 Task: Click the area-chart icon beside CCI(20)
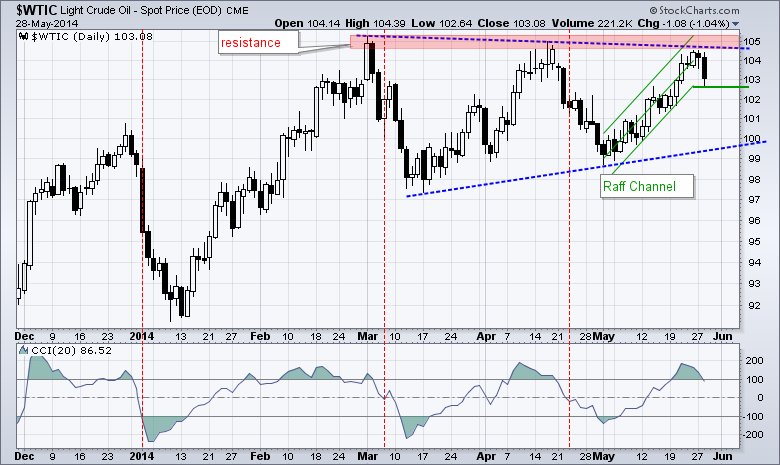click(24, 351)
